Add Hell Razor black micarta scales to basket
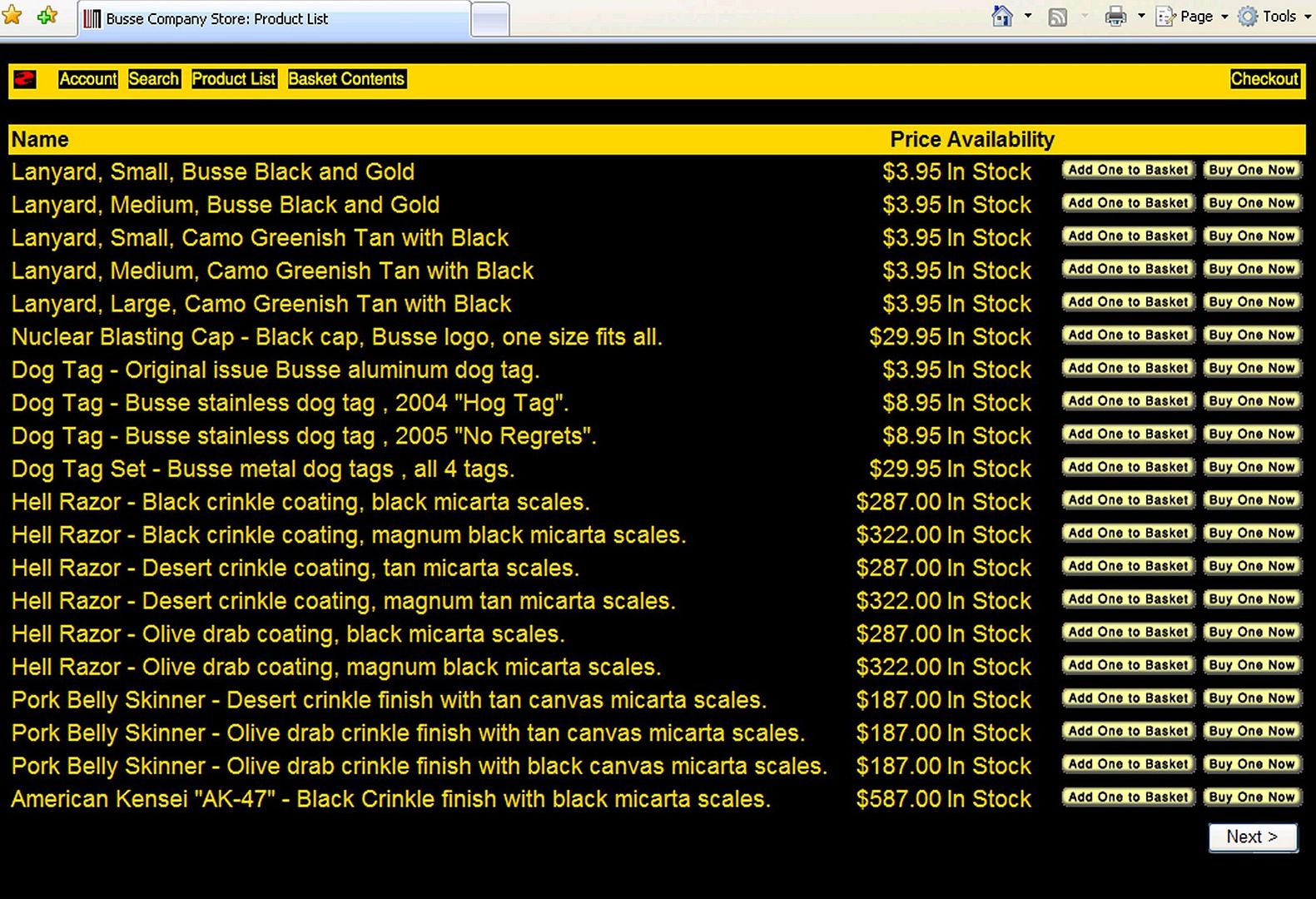This screenshot has width=1316, height=899. (1129, 500)
